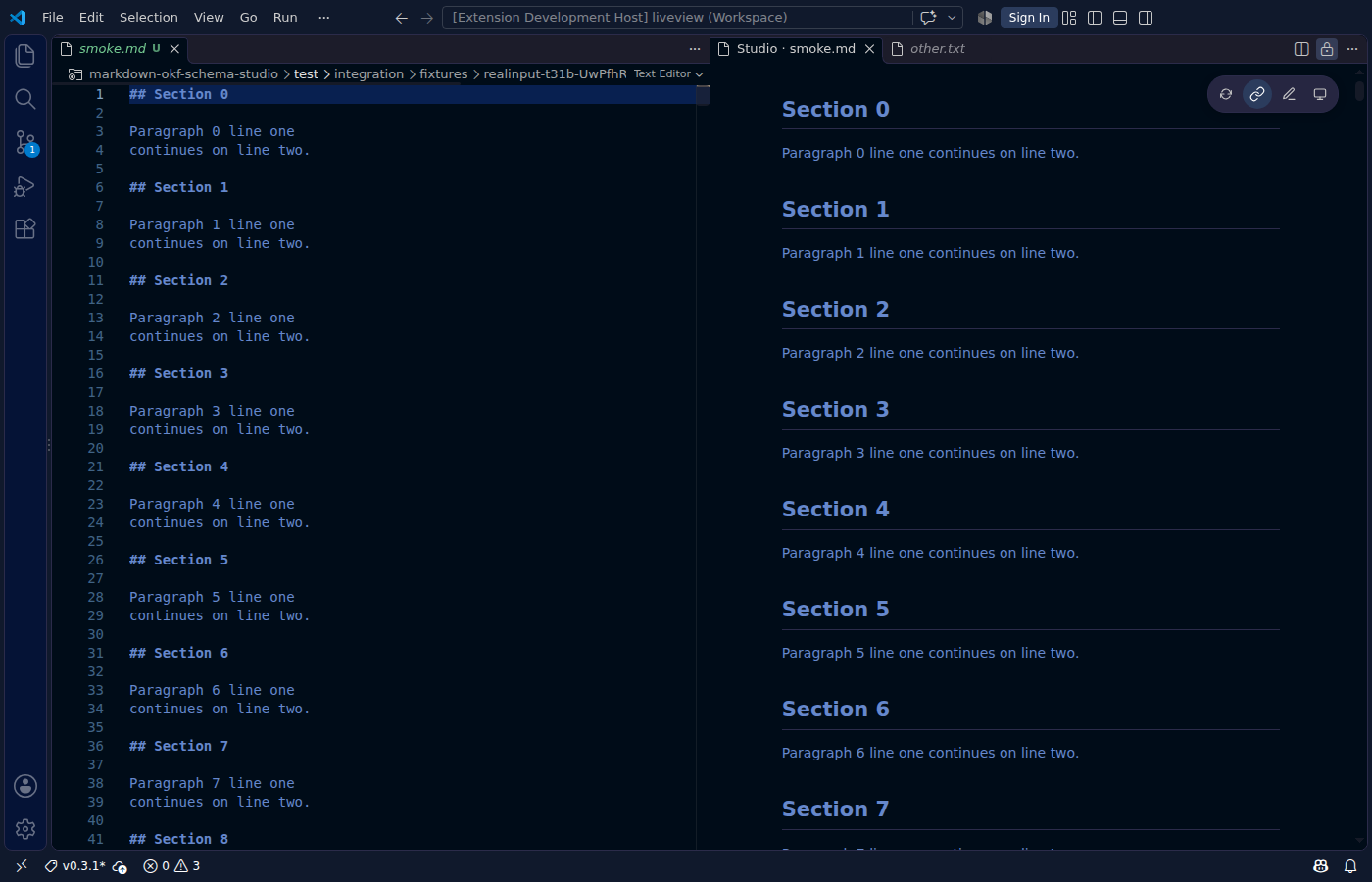Click the monitor icon in Studio preview toolbar

[x=1320, y=94]
